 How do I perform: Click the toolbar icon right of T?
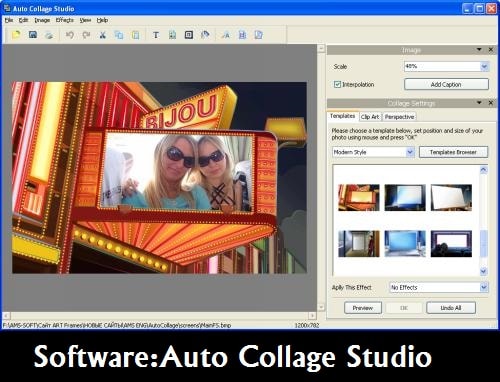coord(172,35)
